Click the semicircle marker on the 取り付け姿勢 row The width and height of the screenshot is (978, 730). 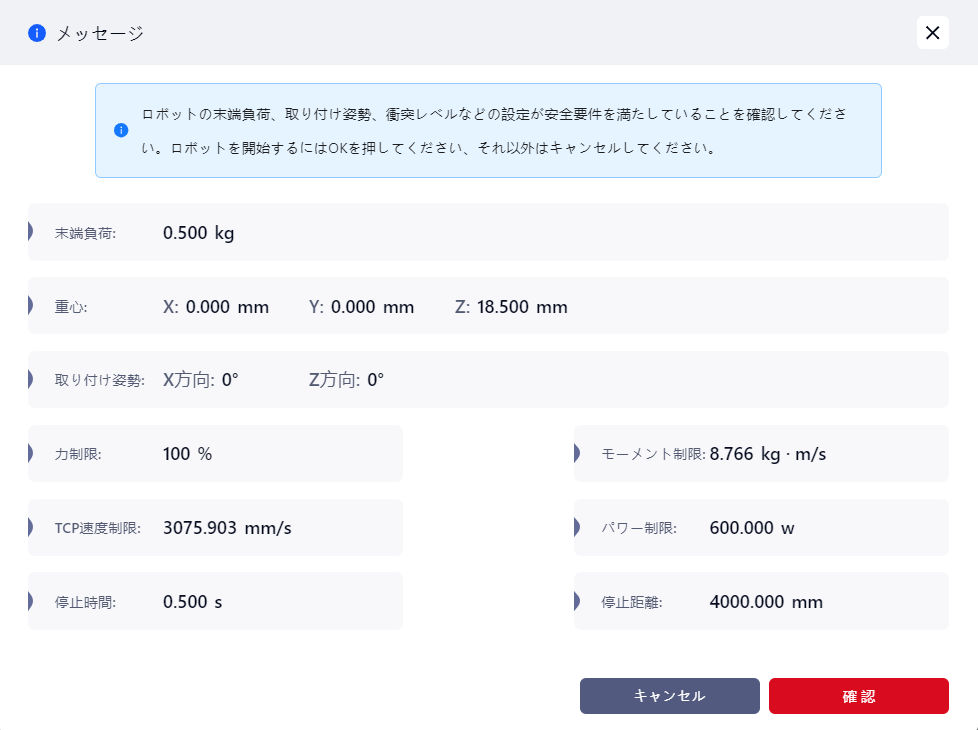[31, 380]
